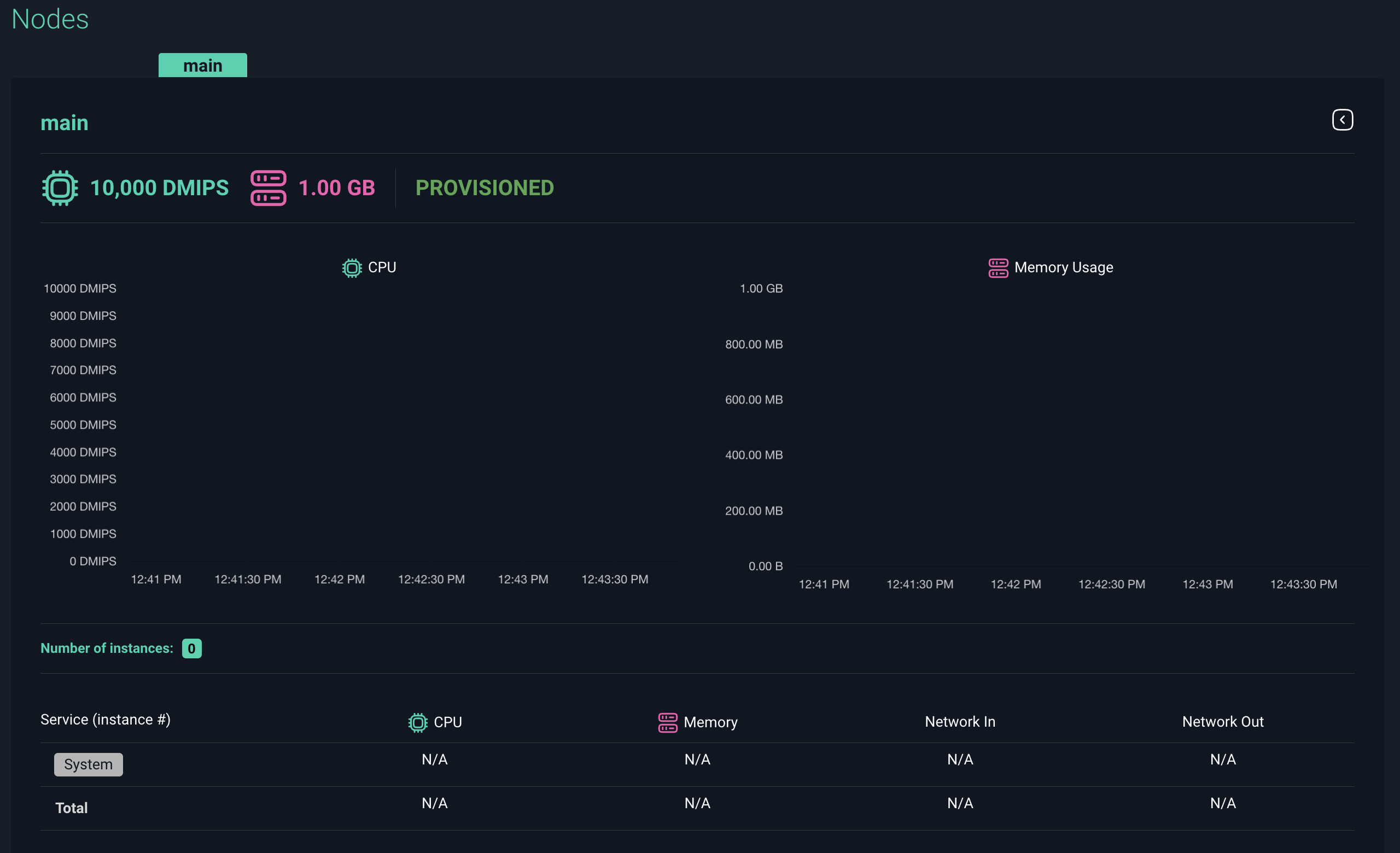Screen dimensions: 1400x853
Task: Click the instance count badge showing 0
Action: coord(191,648)
